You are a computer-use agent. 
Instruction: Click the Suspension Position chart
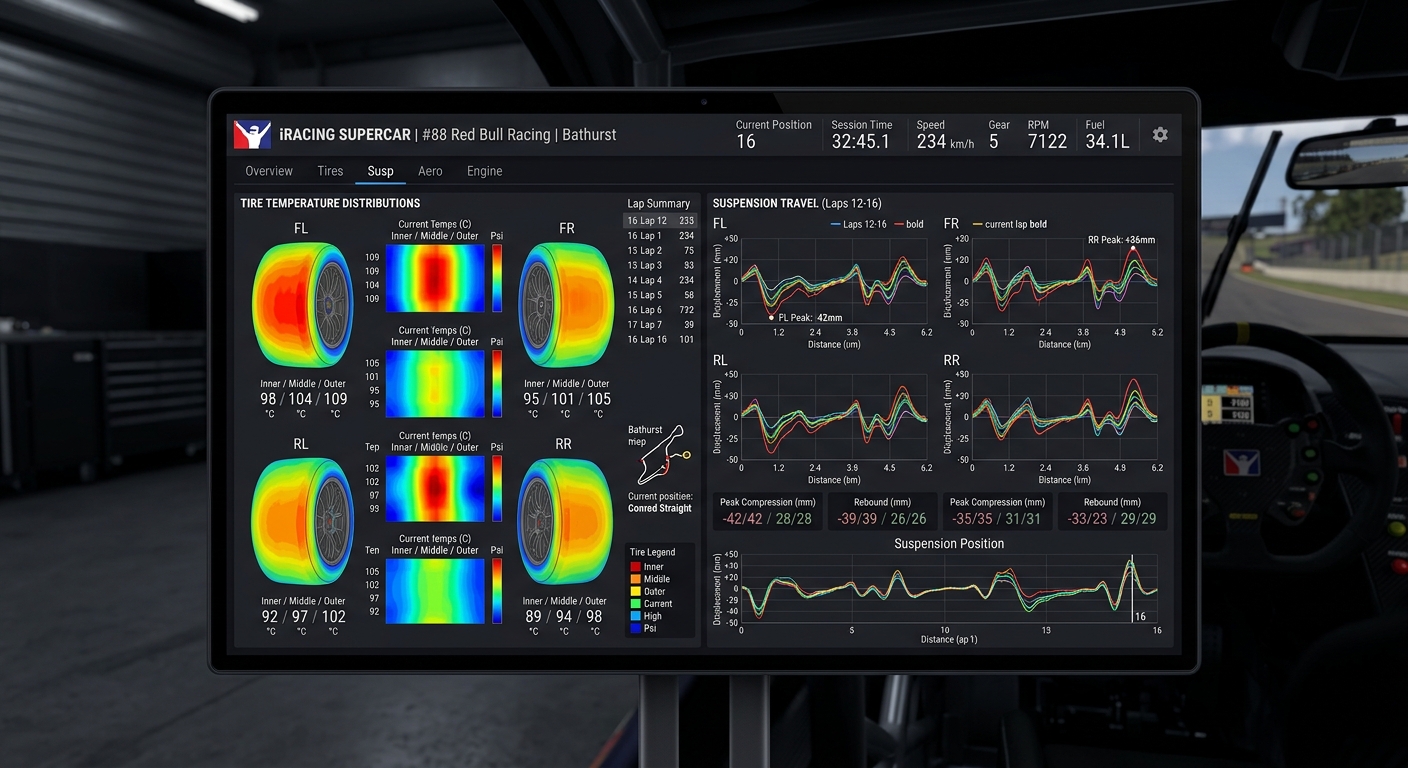tap(949, 589)
